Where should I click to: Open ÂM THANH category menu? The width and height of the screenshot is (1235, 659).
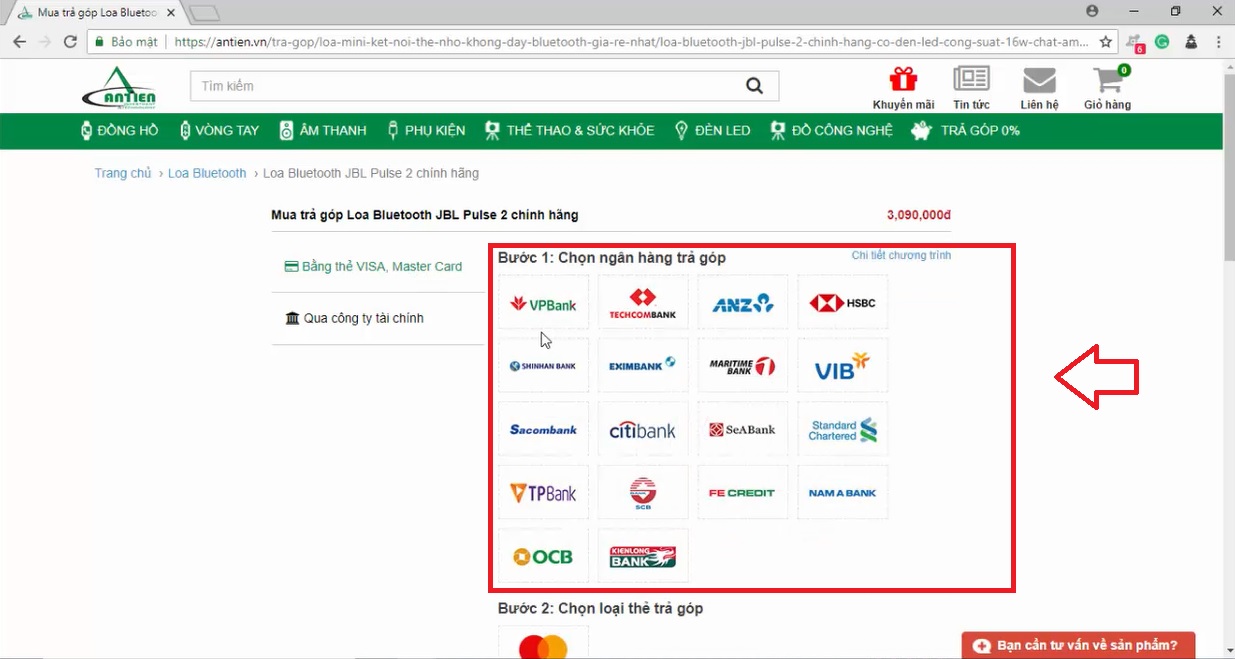[323, 130]
